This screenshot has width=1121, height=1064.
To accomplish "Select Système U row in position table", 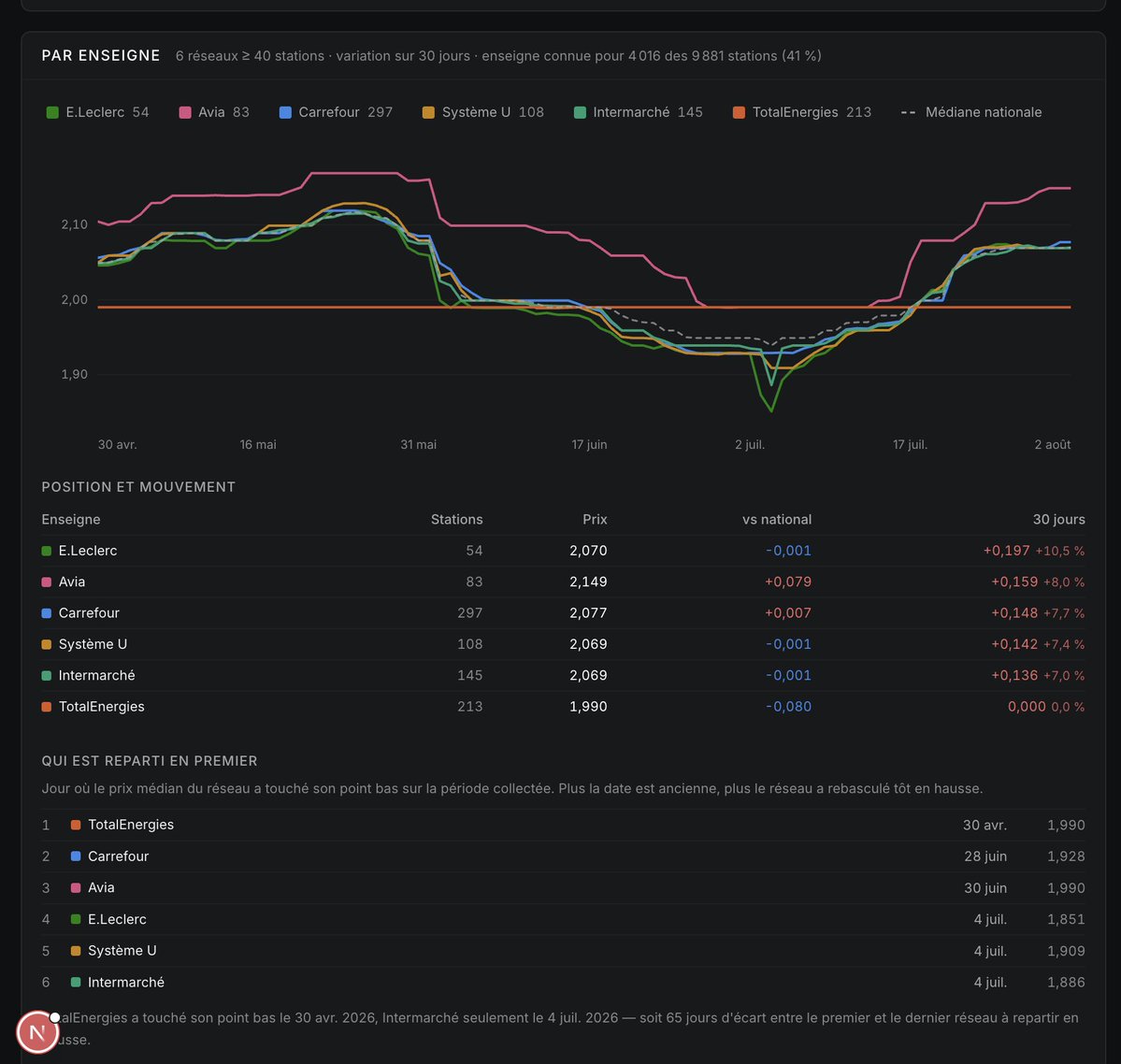I will point(564,644).
